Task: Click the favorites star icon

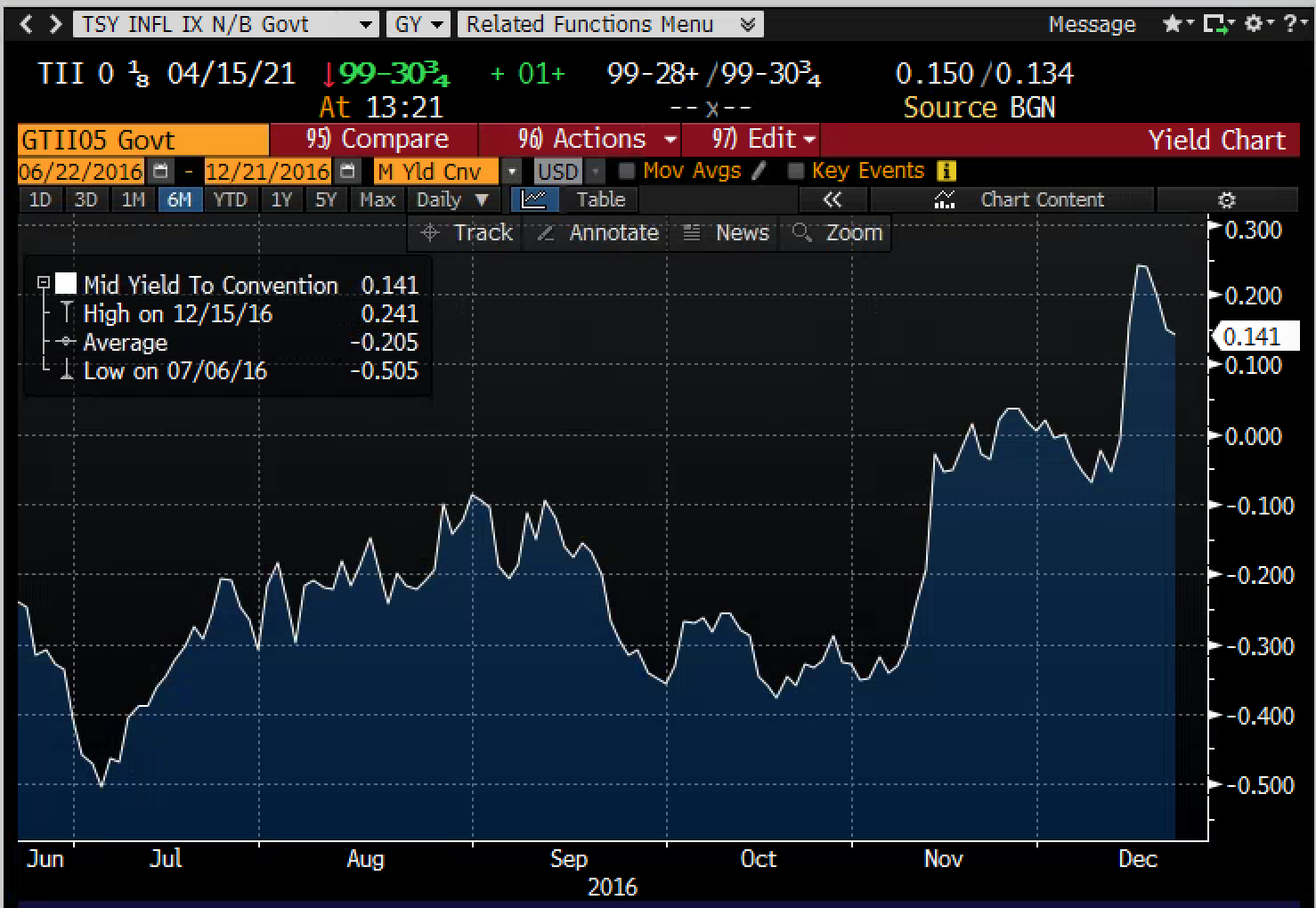Action: [1173, 23]
